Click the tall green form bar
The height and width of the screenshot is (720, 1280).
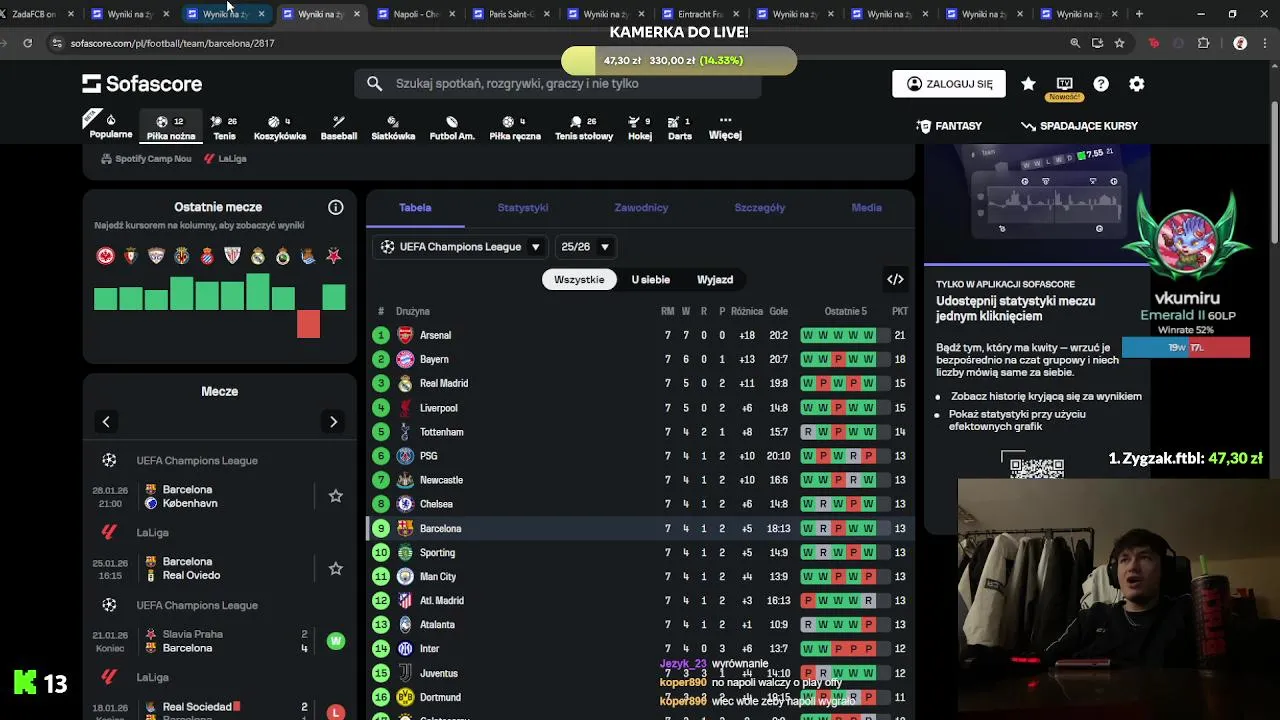pos(257,291)
